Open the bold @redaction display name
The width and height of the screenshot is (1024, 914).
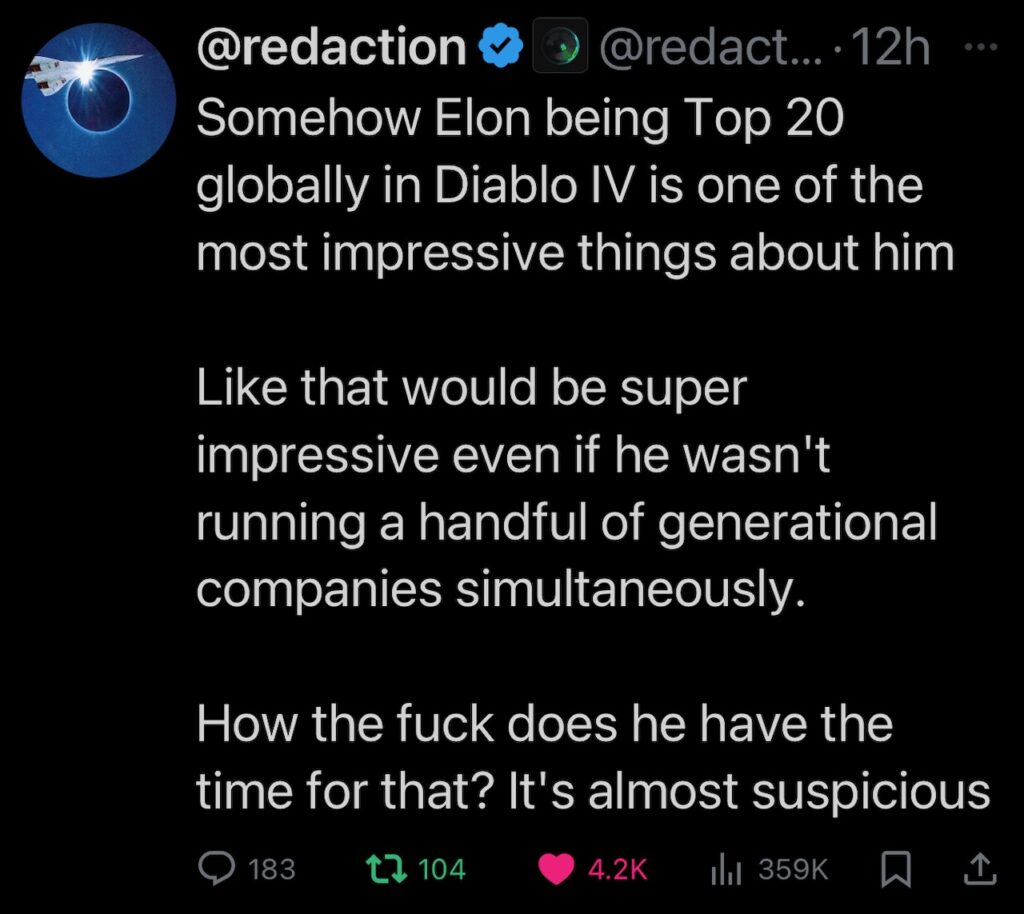(332, 49)
